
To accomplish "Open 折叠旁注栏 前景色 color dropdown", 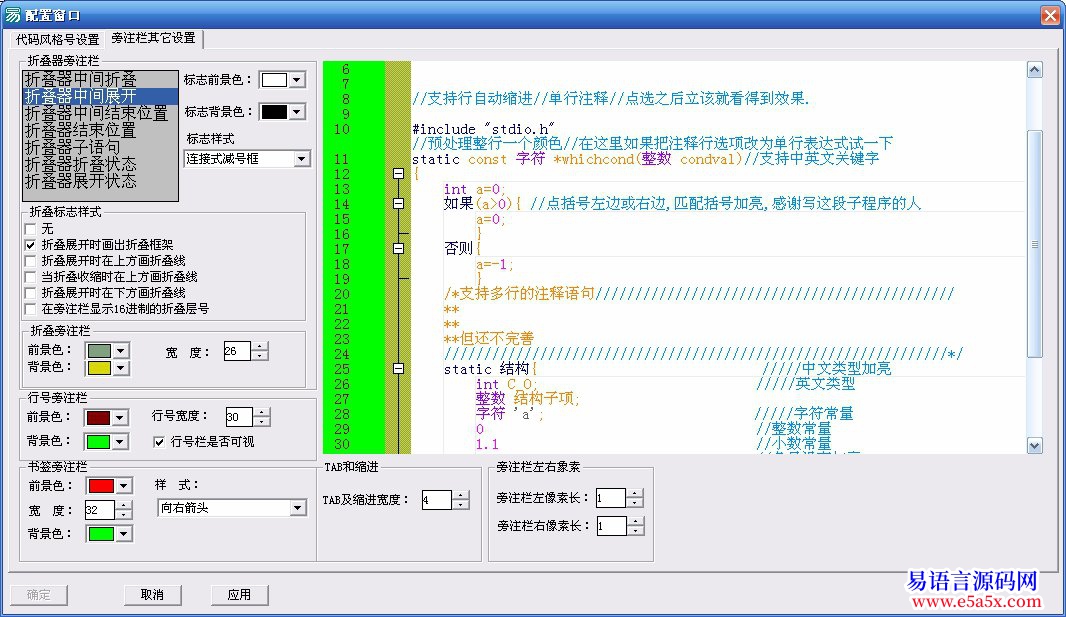I will [x=121, y=351].
